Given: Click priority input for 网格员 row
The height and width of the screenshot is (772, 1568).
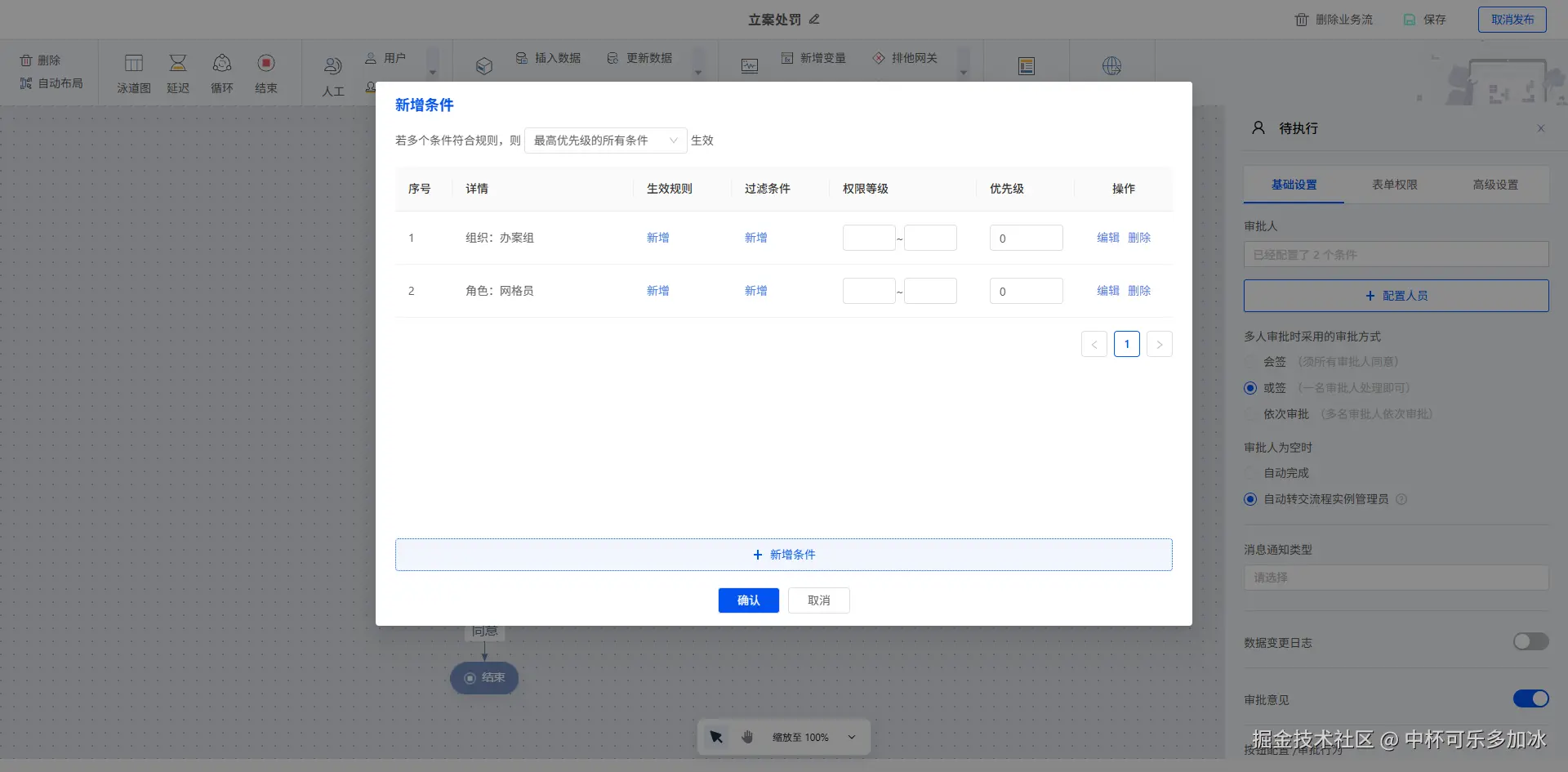Looking at the screenshot, I should 1027,291.
